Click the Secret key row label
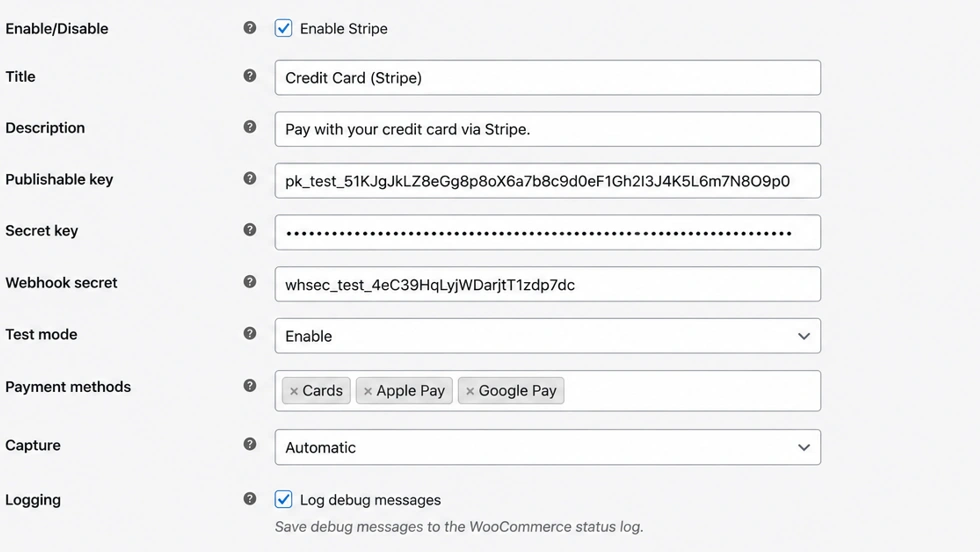Viewport: 980px width, 552px height. [x=42, y=231]
